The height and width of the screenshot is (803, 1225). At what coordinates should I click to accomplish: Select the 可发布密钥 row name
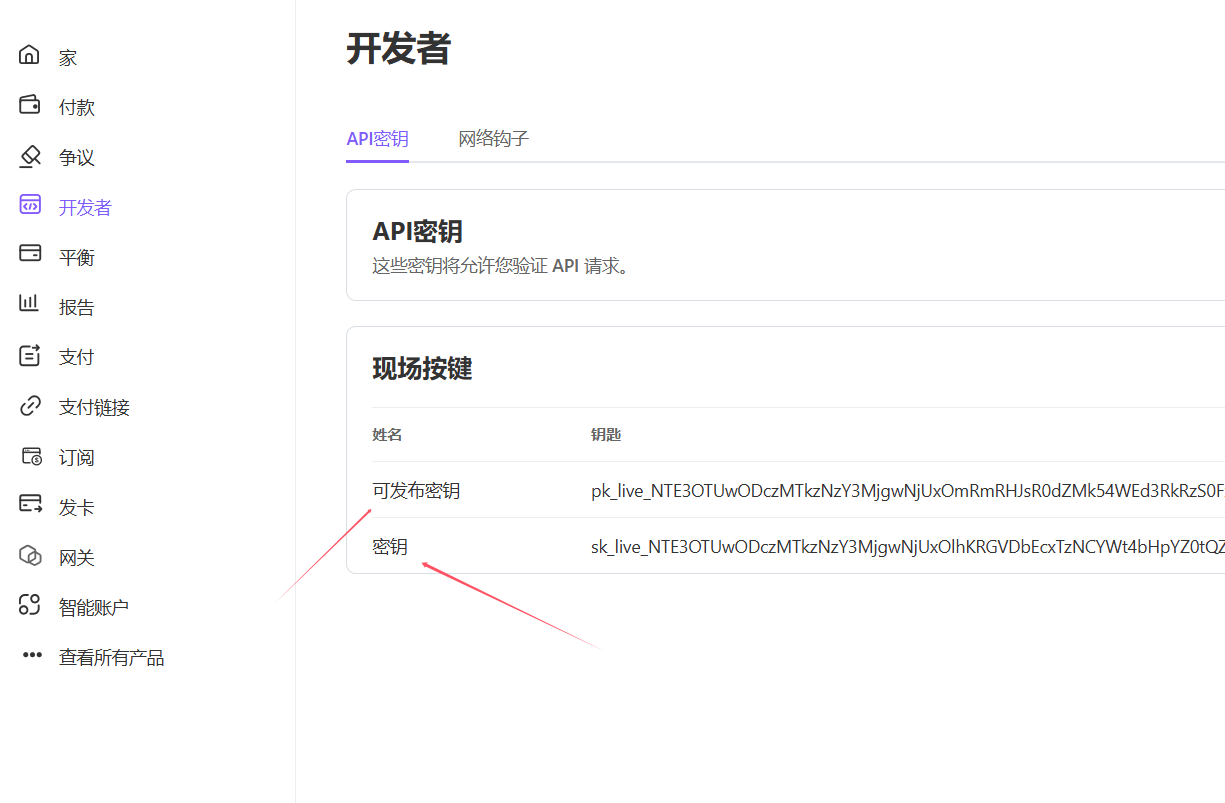[416, 491]
